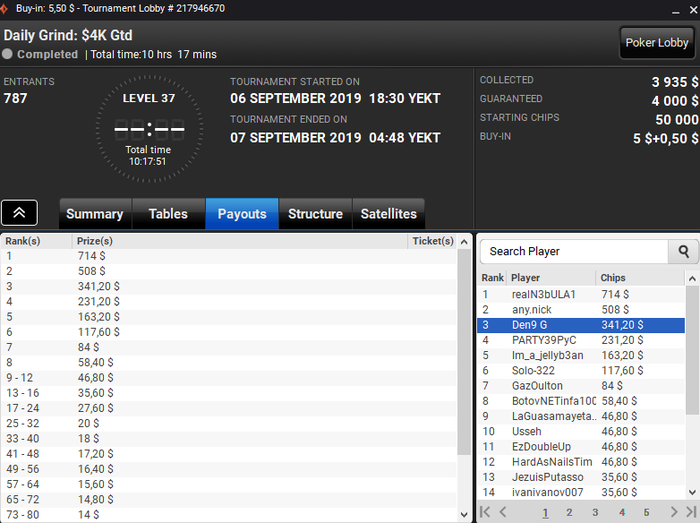The height and width of the screenshot is (523, 700).
Task: Open the Structure tab
Action: pos(315,214)
